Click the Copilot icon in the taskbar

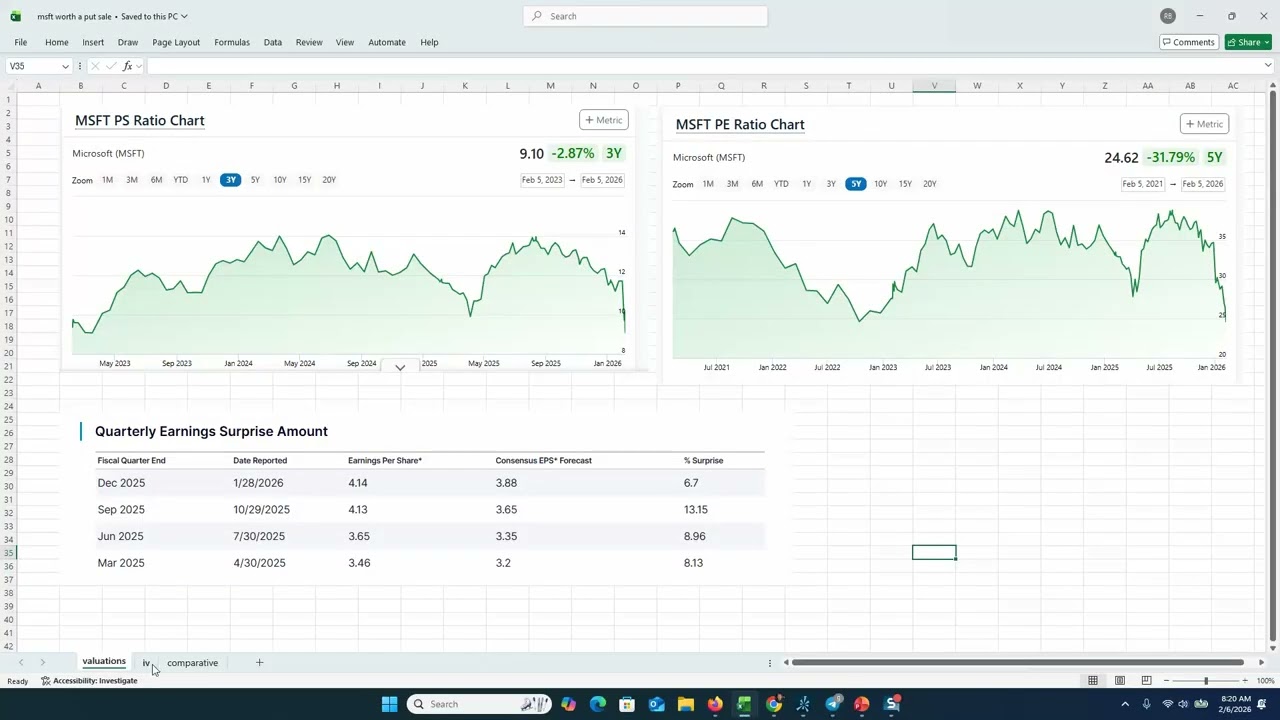click(x=569, y=704)
